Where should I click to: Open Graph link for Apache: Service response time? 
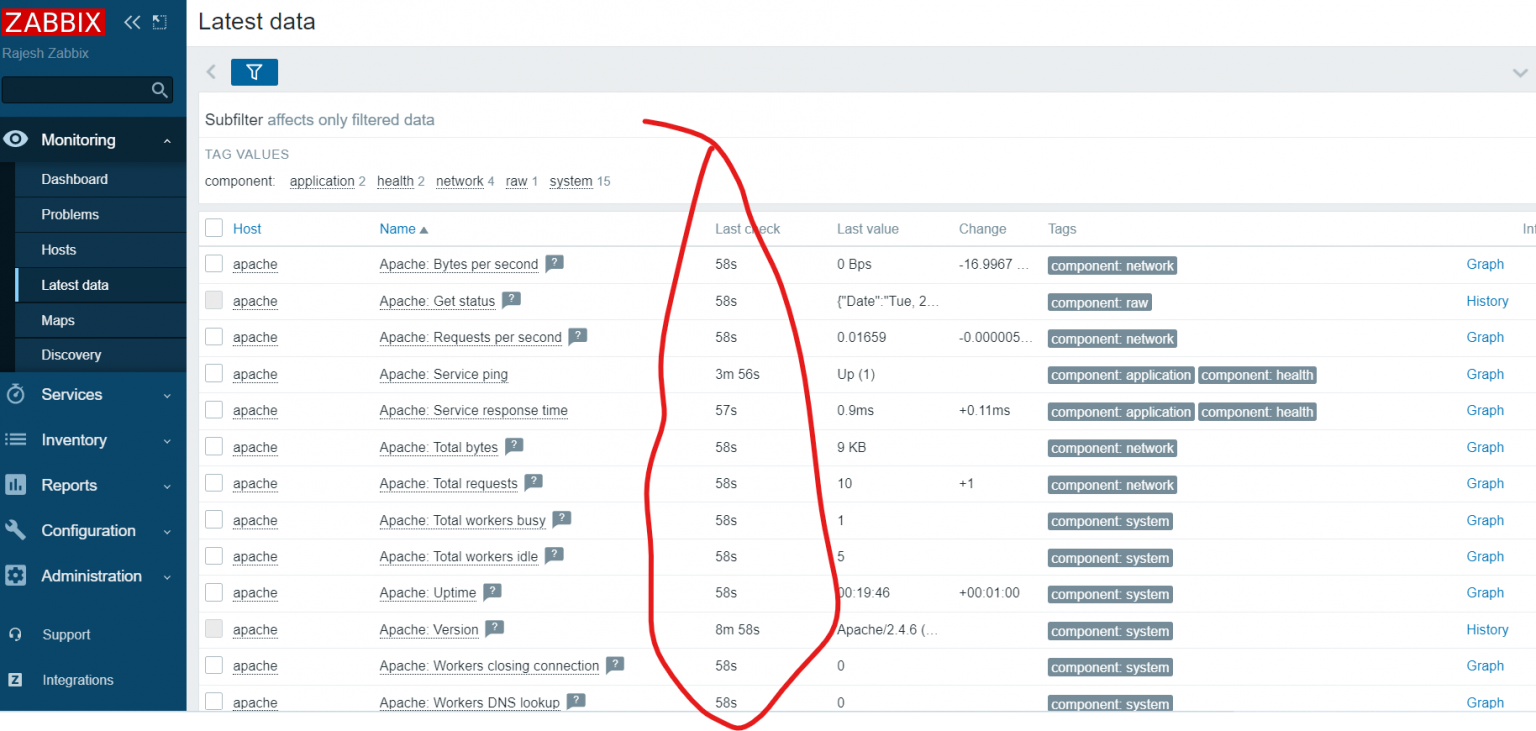point(1484,410)
